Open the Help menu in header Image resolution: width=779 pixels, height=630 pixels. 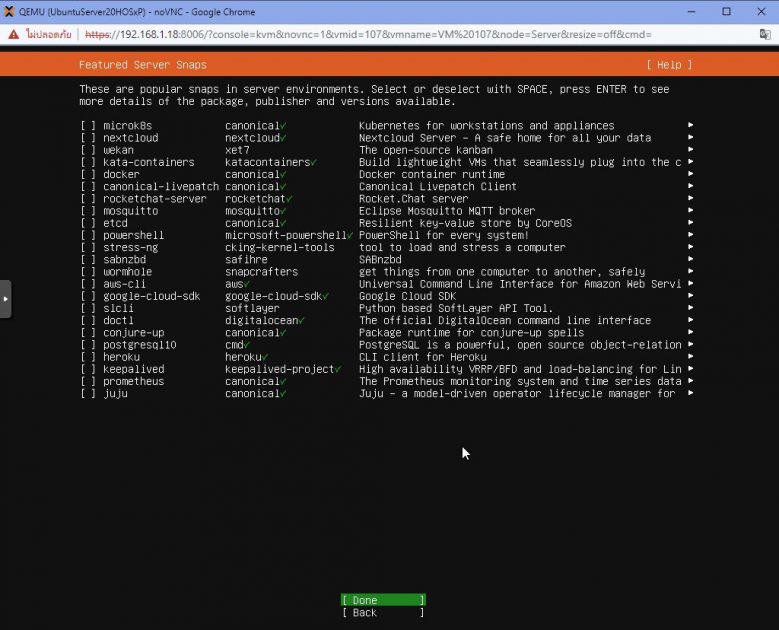point(669,65)
